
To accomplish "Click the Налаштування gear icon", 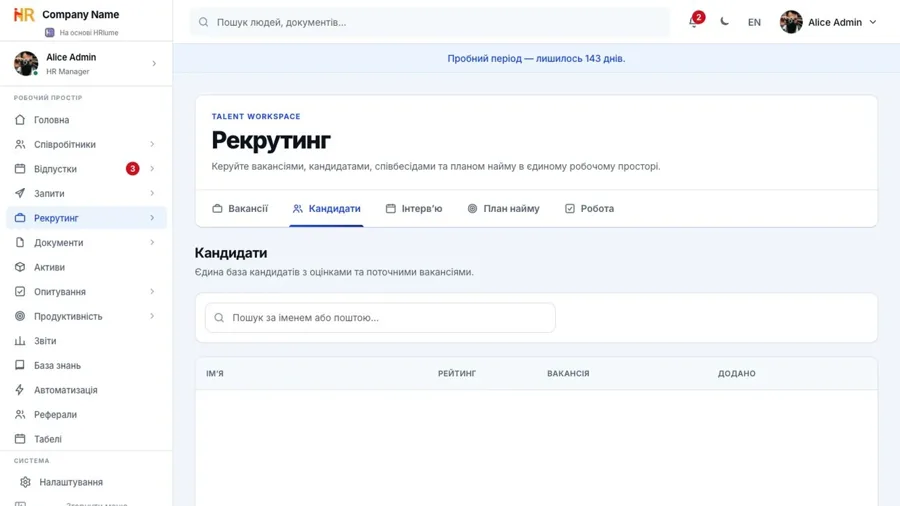I will coord(25,482).
